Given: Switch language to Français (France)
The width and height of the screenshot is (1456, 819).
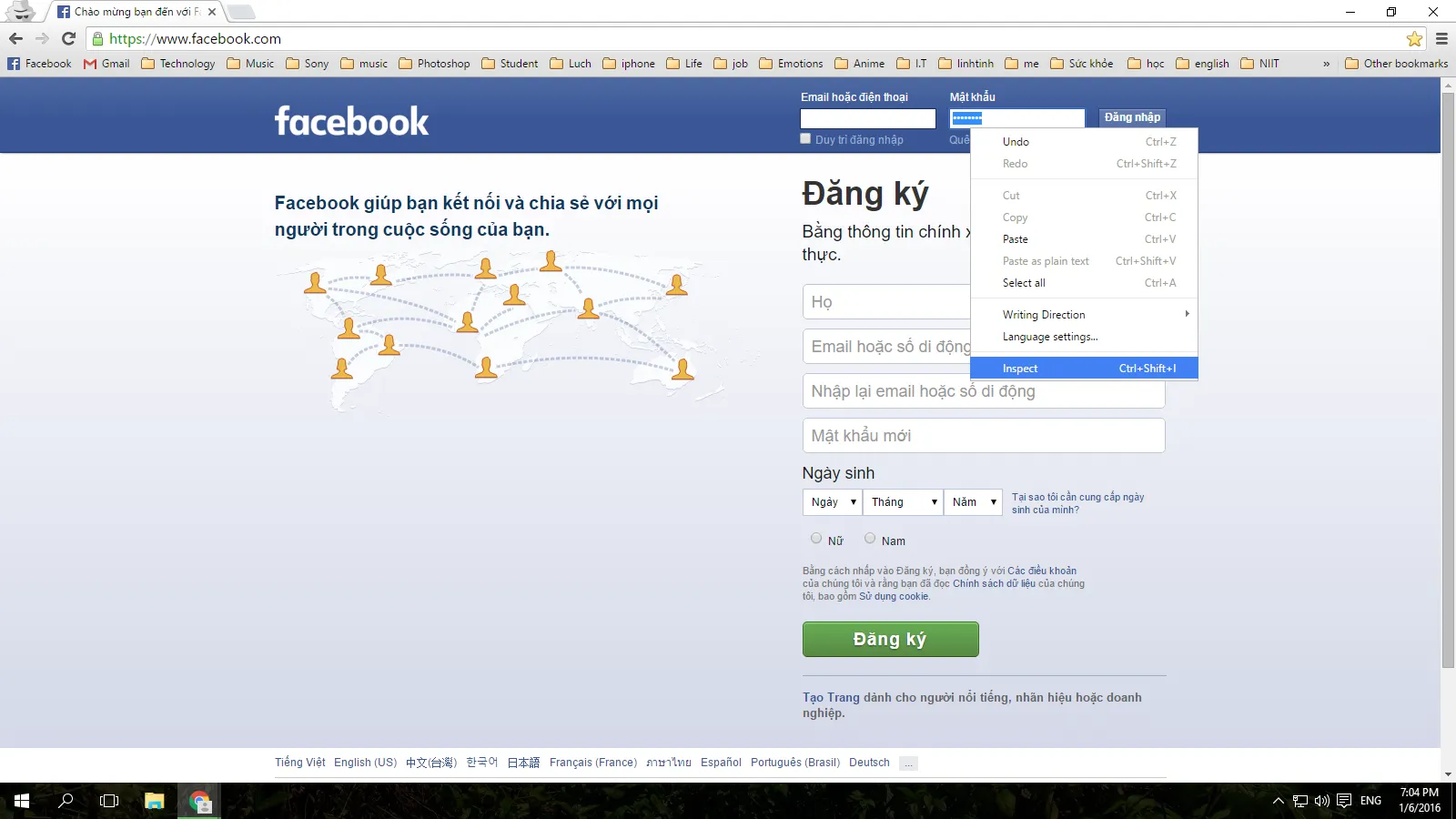Looking at the screenshot, I should click(593, 763).
